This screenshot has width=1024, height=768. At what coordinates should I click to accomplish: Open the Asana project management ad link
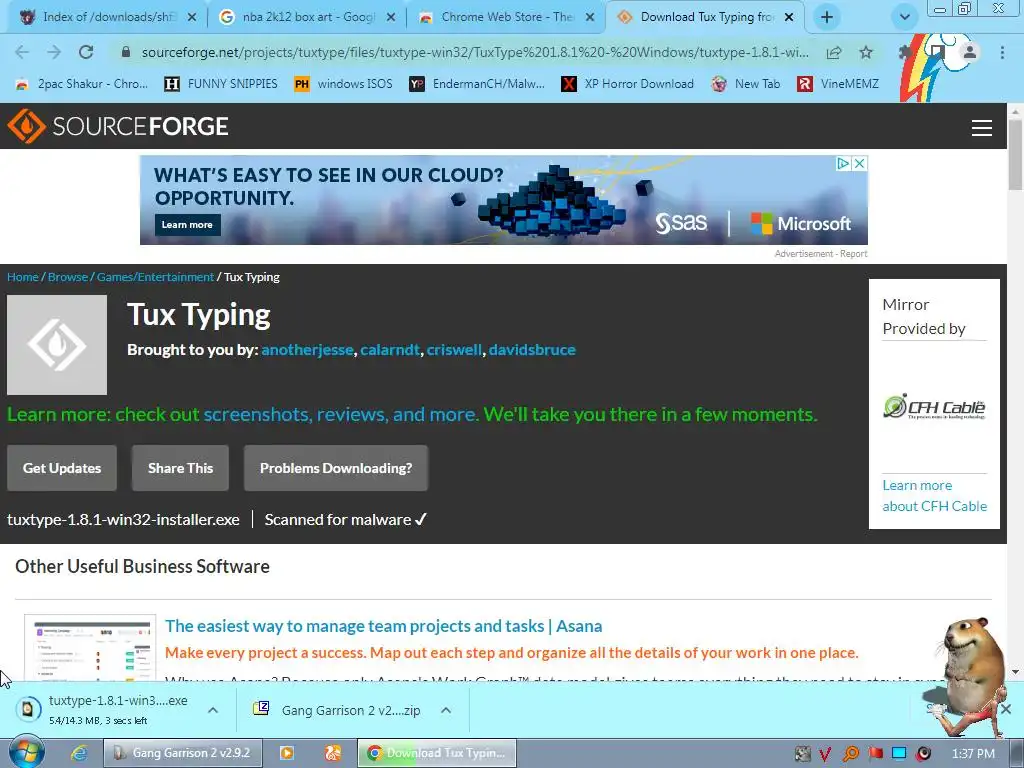pos(383,626)
